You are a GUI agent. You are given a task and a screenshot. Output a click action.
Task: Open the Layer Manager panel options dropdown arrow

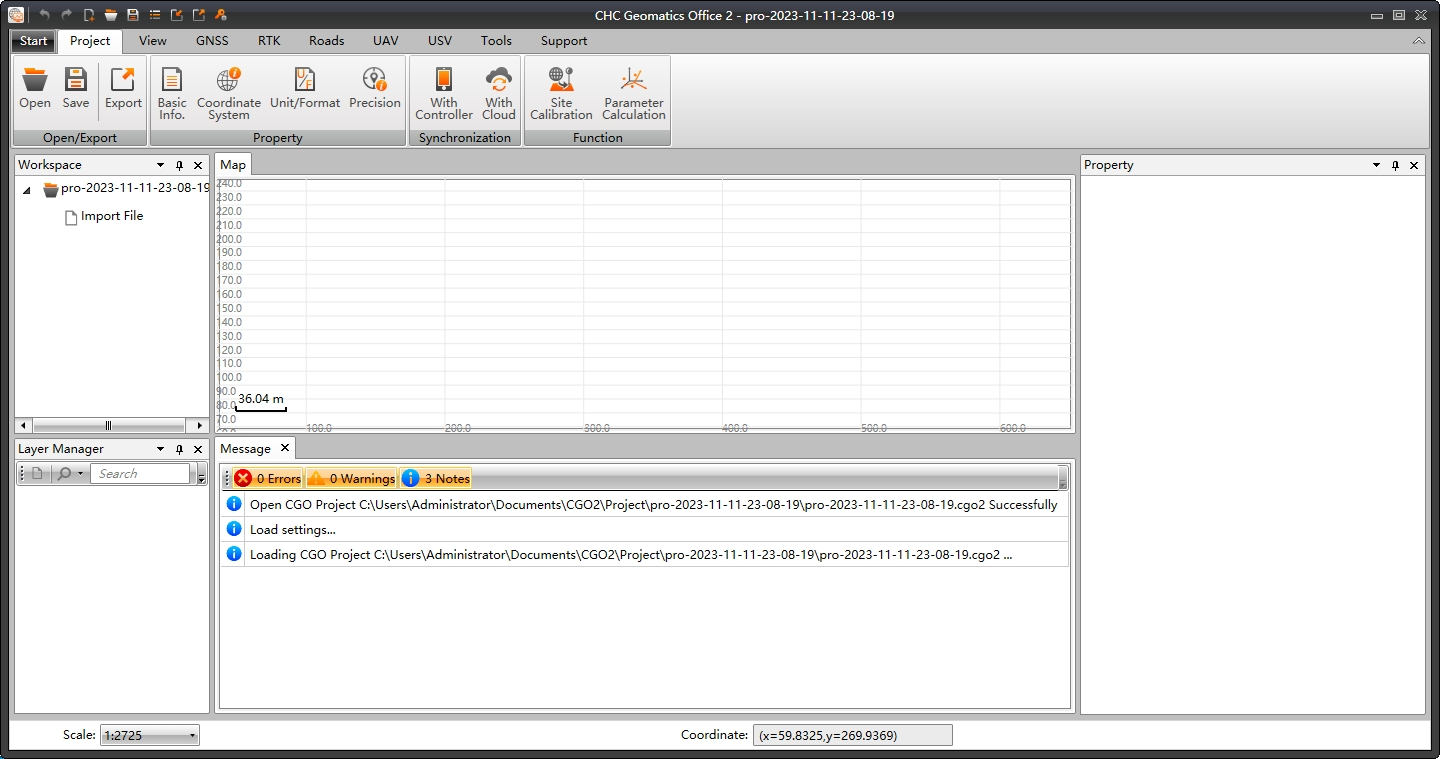[x=160, y=449]
